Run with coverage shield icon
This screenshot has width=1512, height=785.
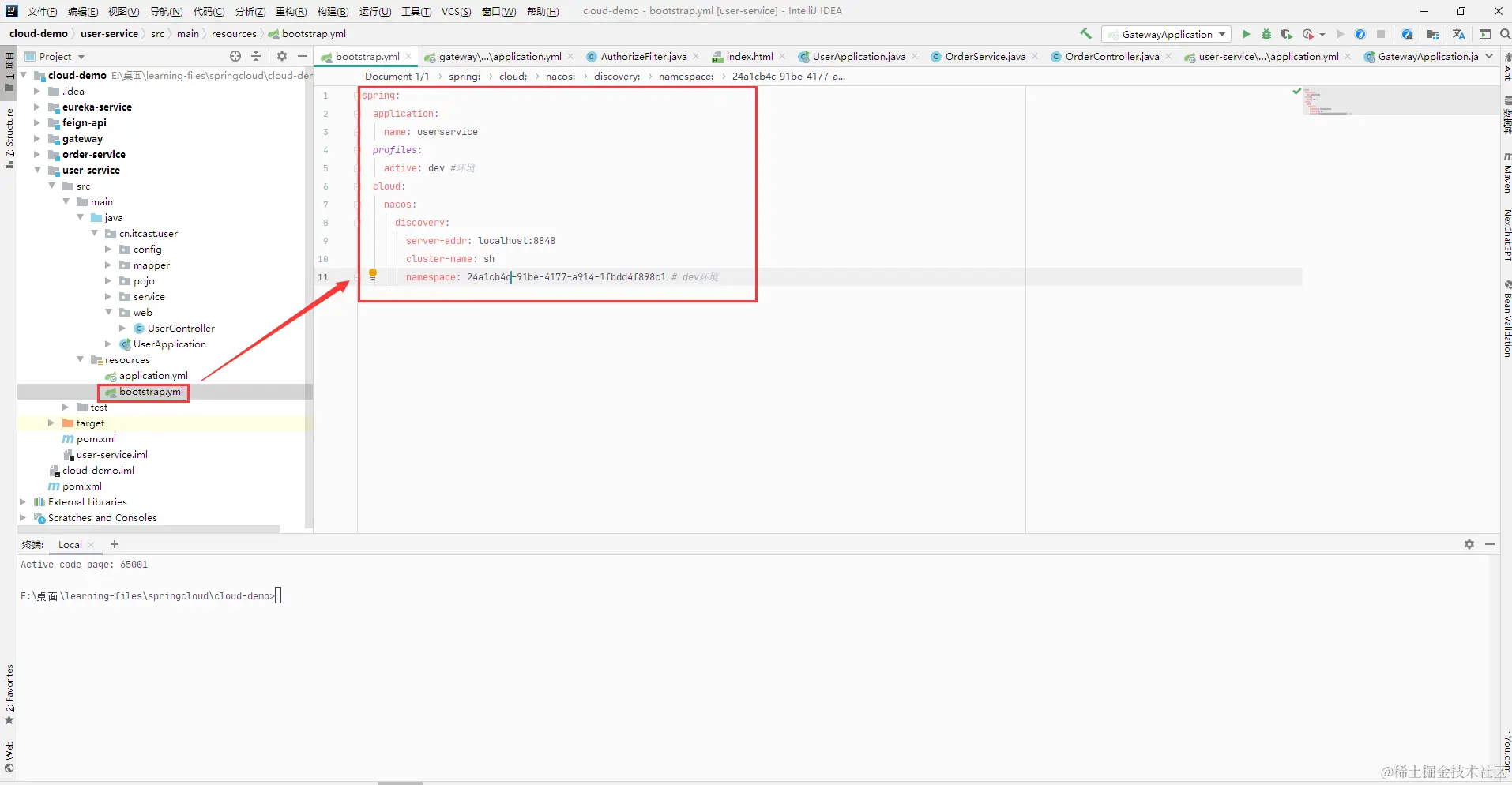pos(1286,34)
